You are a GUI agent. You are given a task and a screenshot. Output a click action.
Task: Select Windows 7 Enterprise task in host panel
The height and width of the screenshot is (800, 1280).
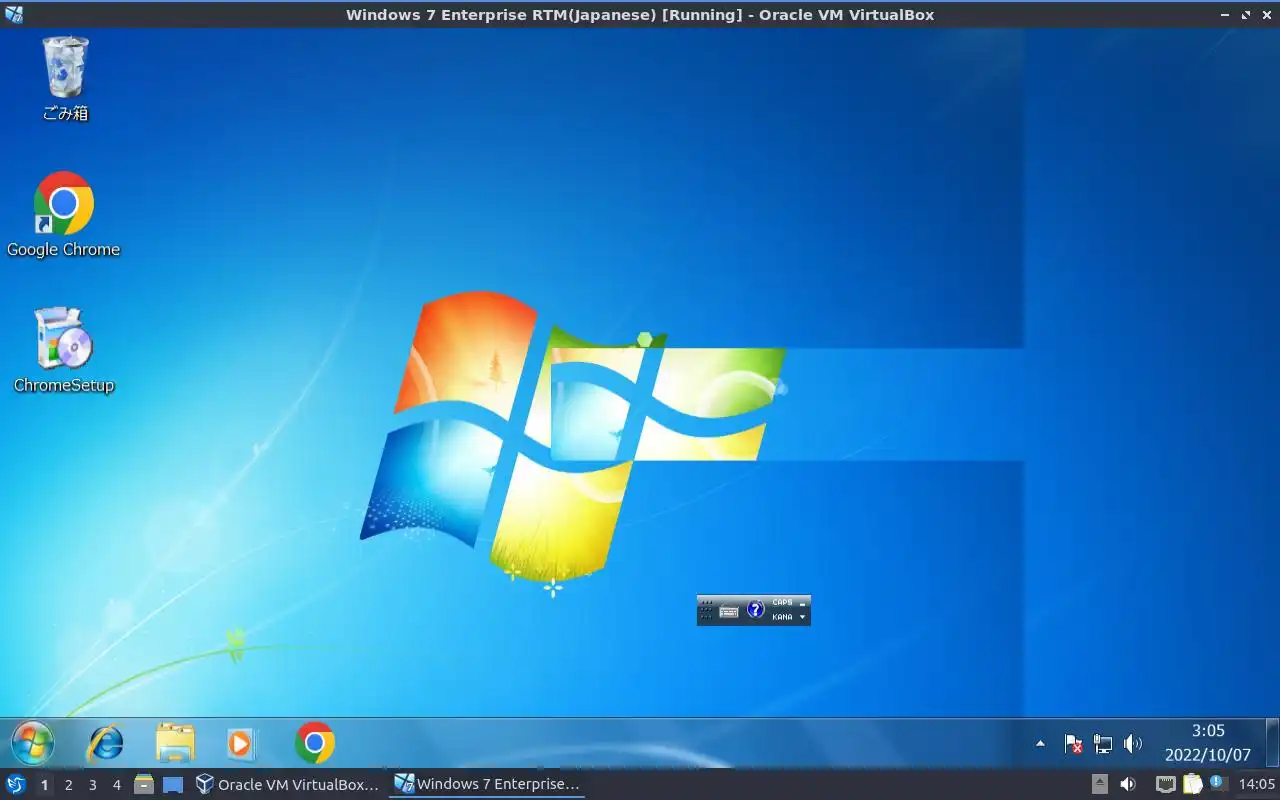487,784
